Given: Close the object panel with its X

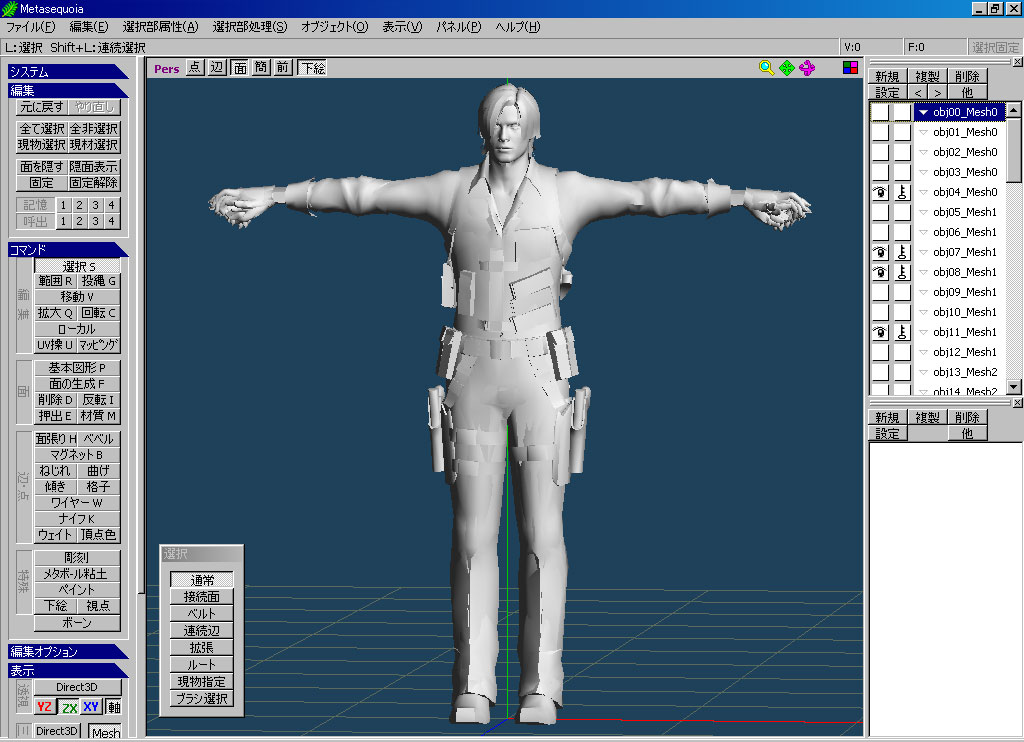Looking at the screenshot, I should click(1017, 62).
